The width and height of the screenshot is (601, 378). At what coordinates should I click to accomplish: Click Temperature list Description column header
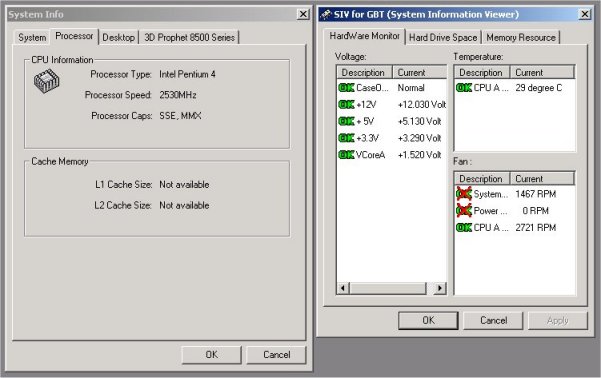pos(482,72)
